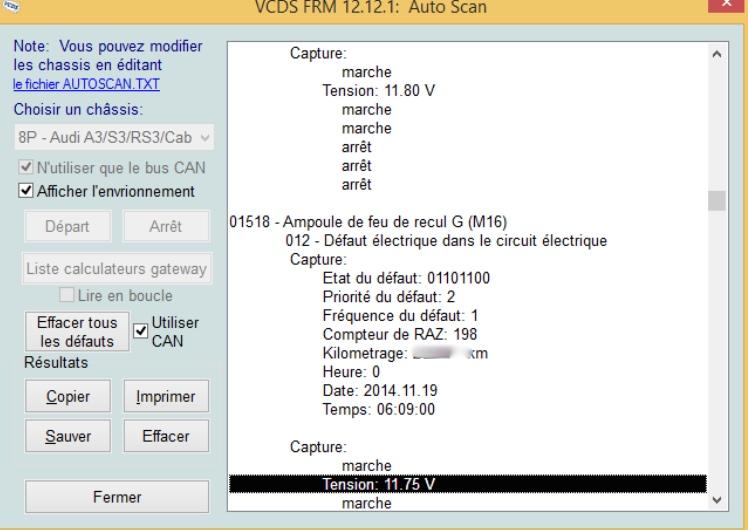748x530 pixels.
Task: Toggle N'utiliser que le bus CAN checkbox
Action: tap(25, 167)
